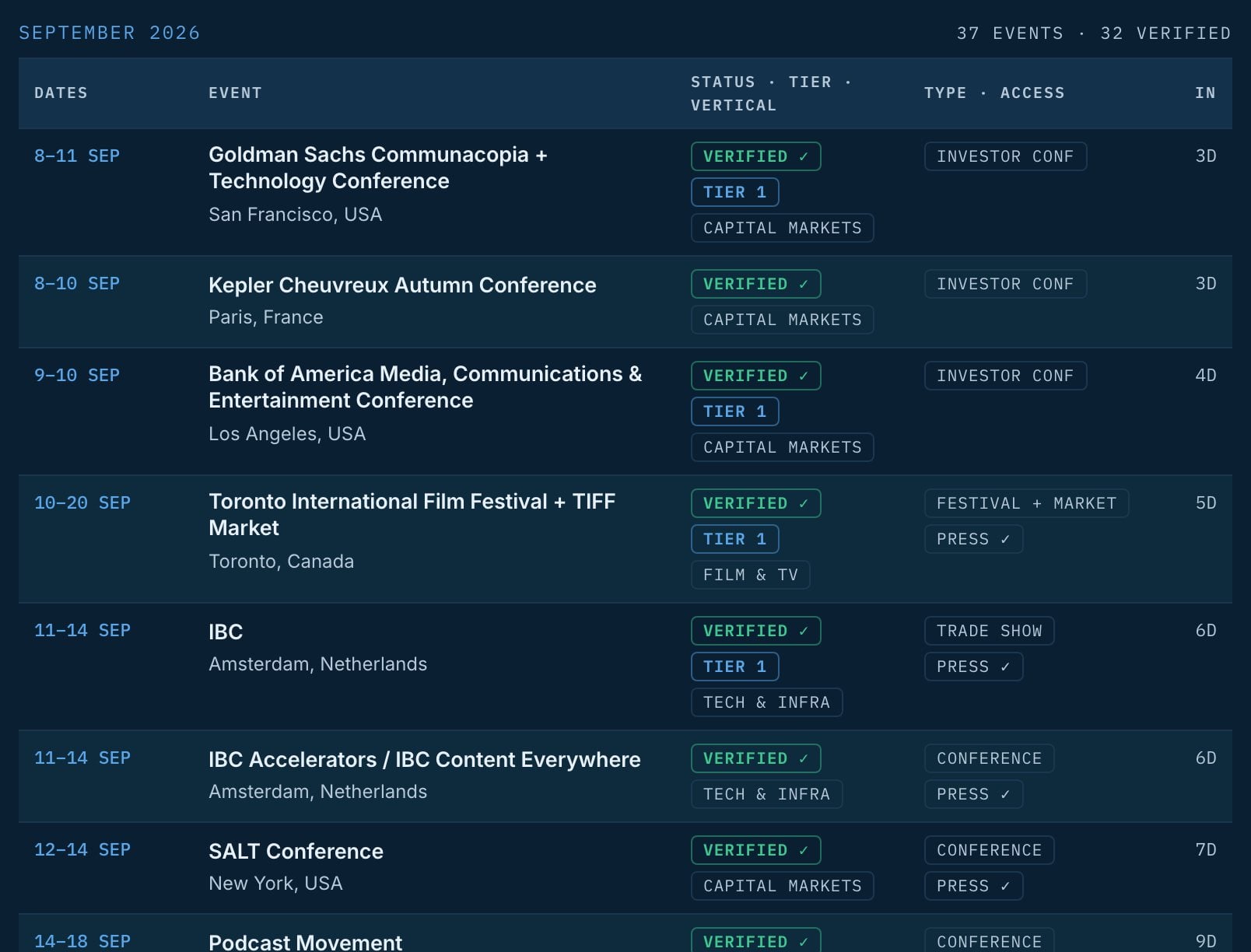Image resolution: width=1251 pixels, height=952 pixels.
Task: Select the 12–14 SEP date cell
Action: pos(82,849)
